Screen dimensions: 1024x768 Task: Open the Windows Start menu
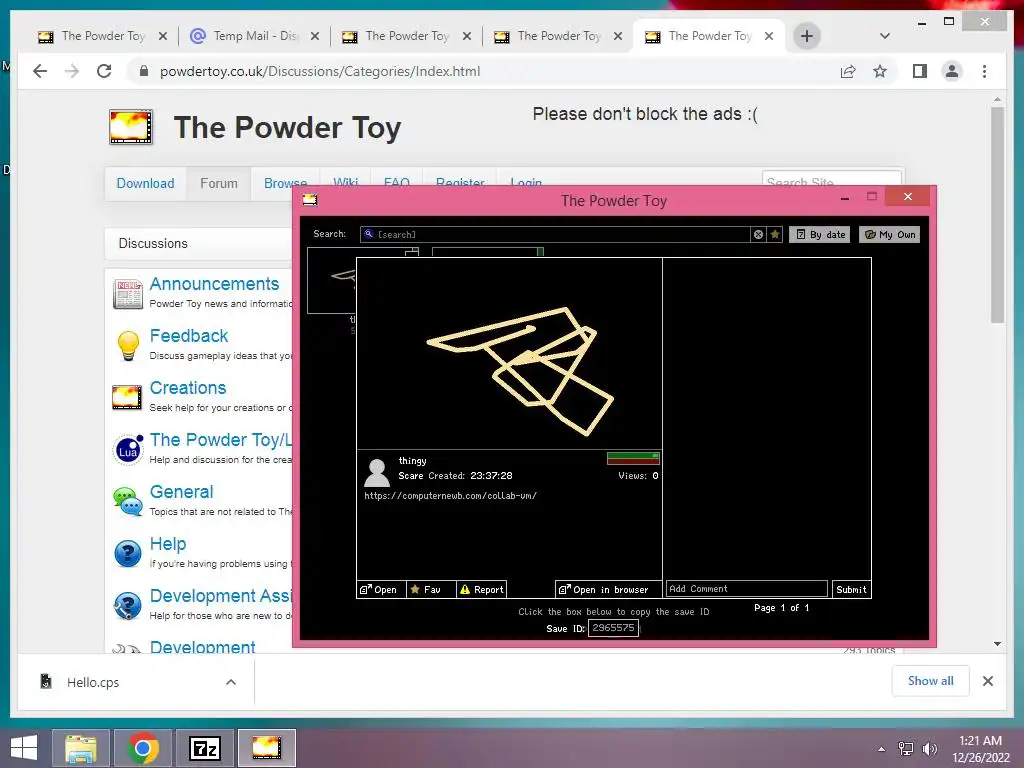point(24,748)
